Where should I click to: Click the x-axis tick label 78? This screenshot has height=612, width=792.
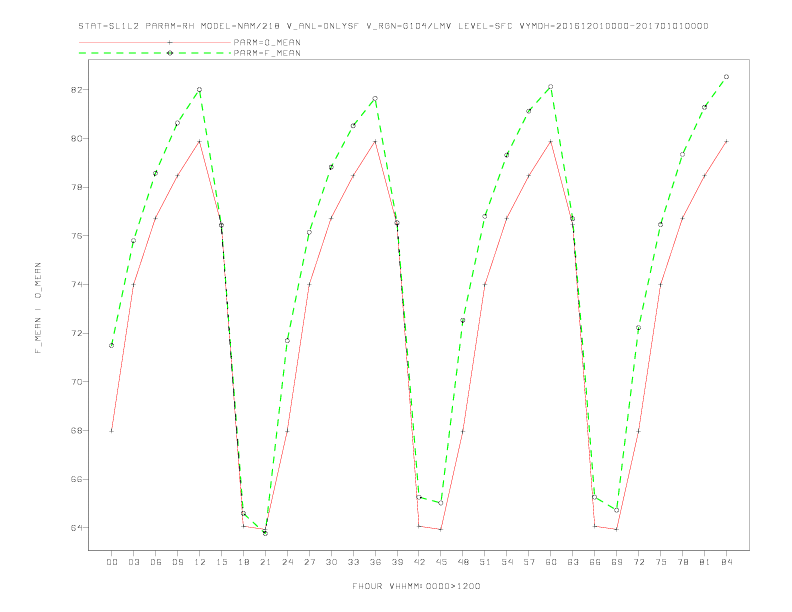click(682, 562)
